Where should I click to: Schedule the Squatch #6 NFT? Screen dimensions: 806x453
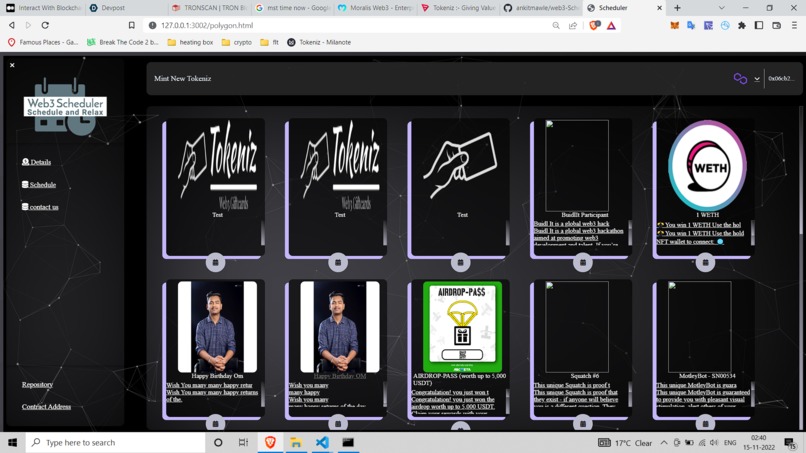coord(582,423)
